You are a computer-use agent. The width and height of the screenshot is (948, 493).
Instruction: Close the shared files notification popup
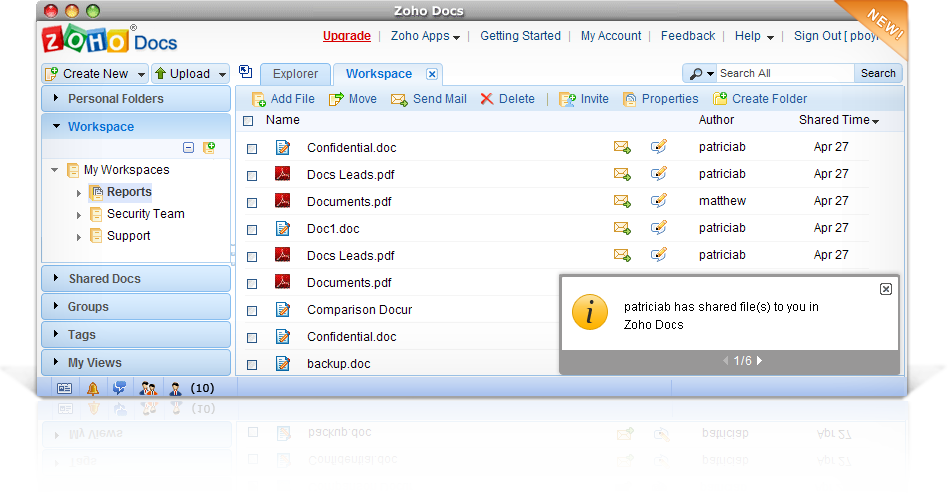(x=886, y=289)
